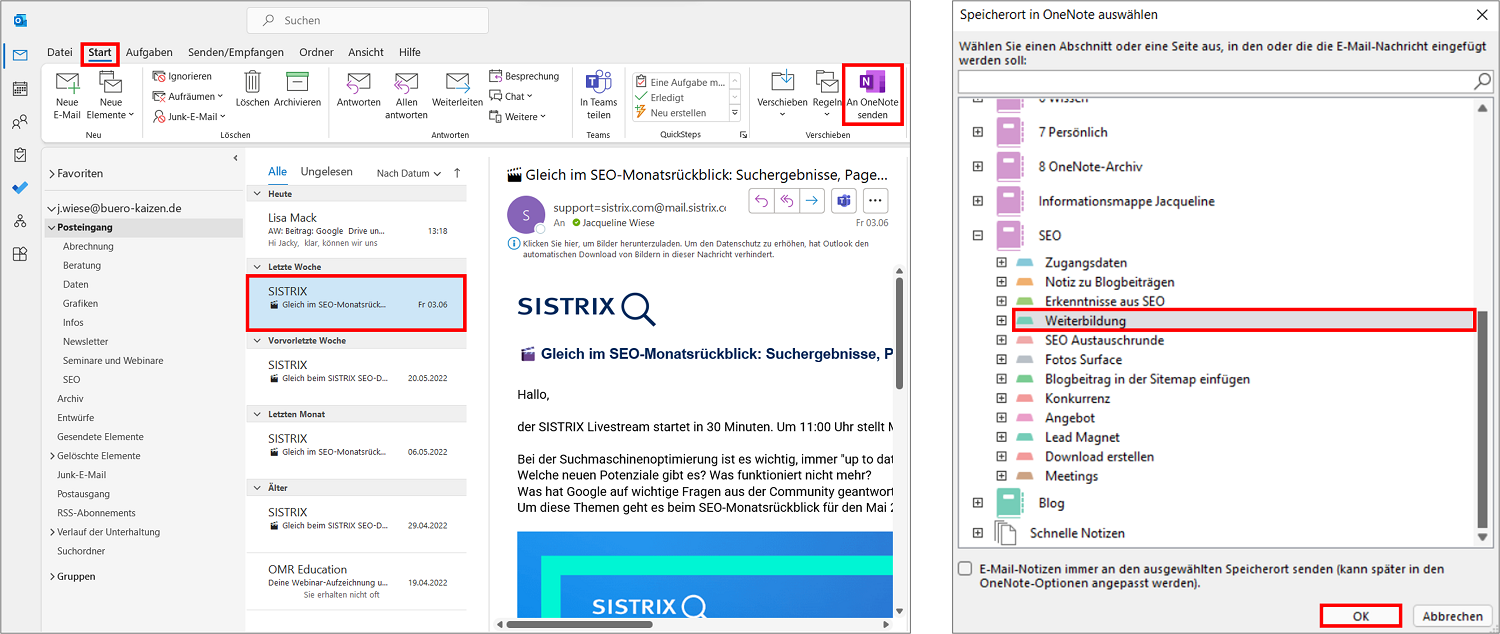This screenshot has height=634, width=1500.
Task: Click the Löschen trash can button
Action: tap(253, 89)
